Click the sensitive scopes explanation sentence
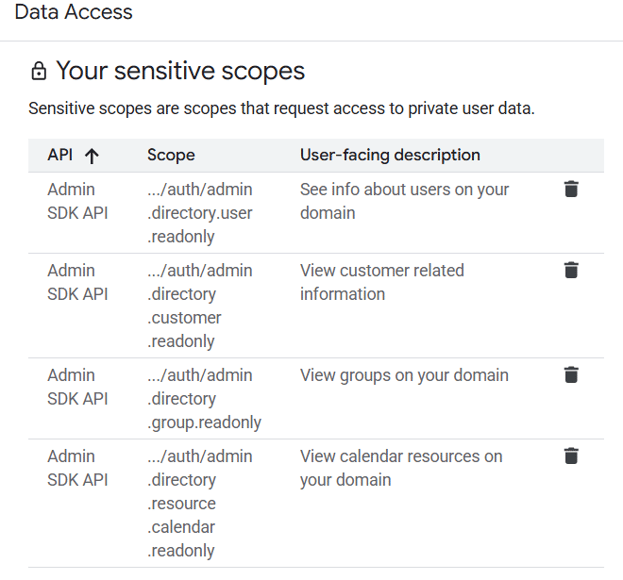Screen dimensions: 623x580 click(x=281, y=108)
